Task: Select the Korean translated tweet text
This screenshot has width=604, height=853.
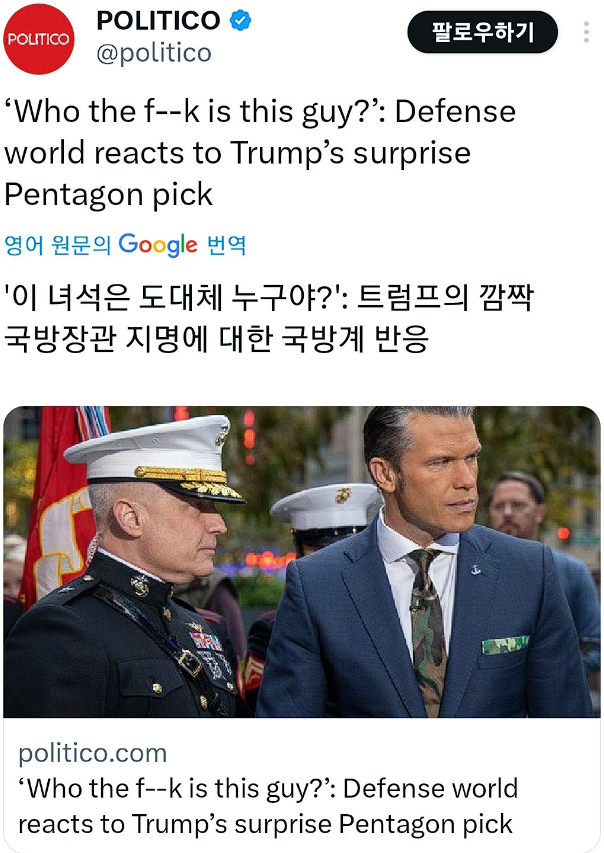Action: 269,318
